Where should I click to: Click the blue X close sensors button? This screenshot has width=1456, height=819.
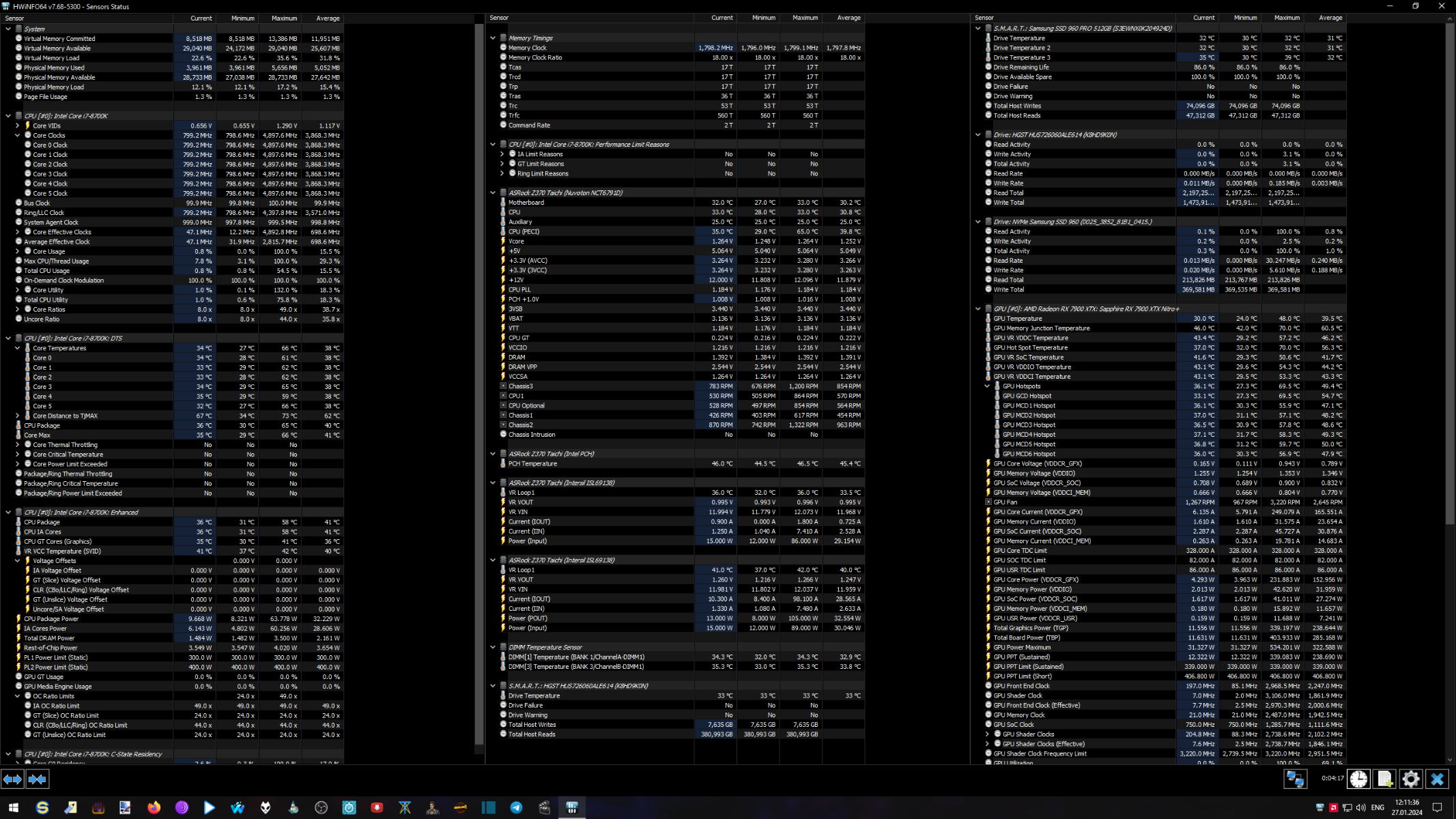point(1437,779)
